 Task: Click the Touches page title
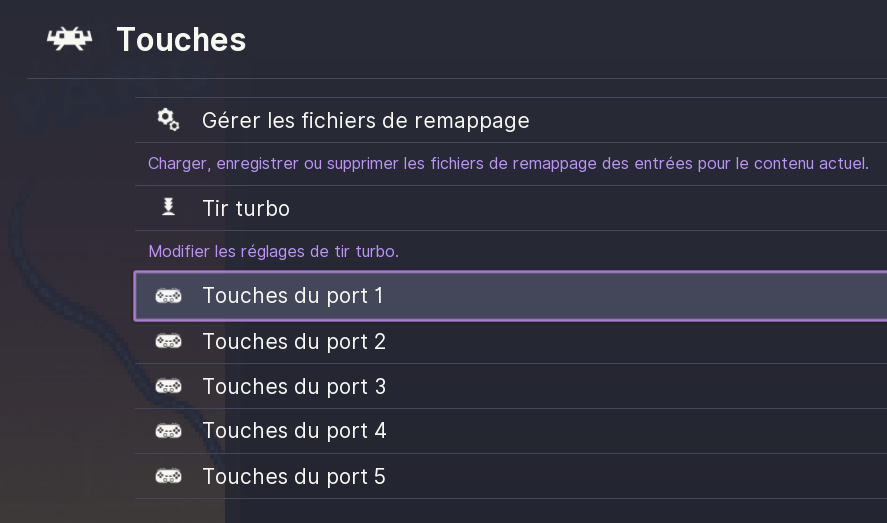point(181,40)
